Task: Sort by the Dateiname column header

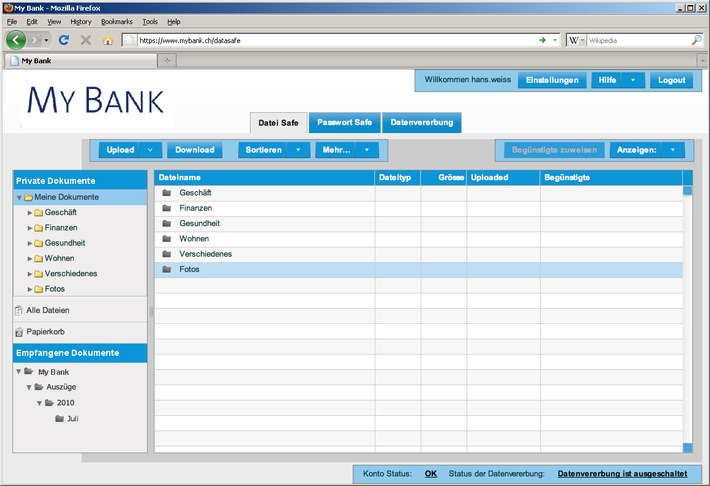Action: (264, 178)
